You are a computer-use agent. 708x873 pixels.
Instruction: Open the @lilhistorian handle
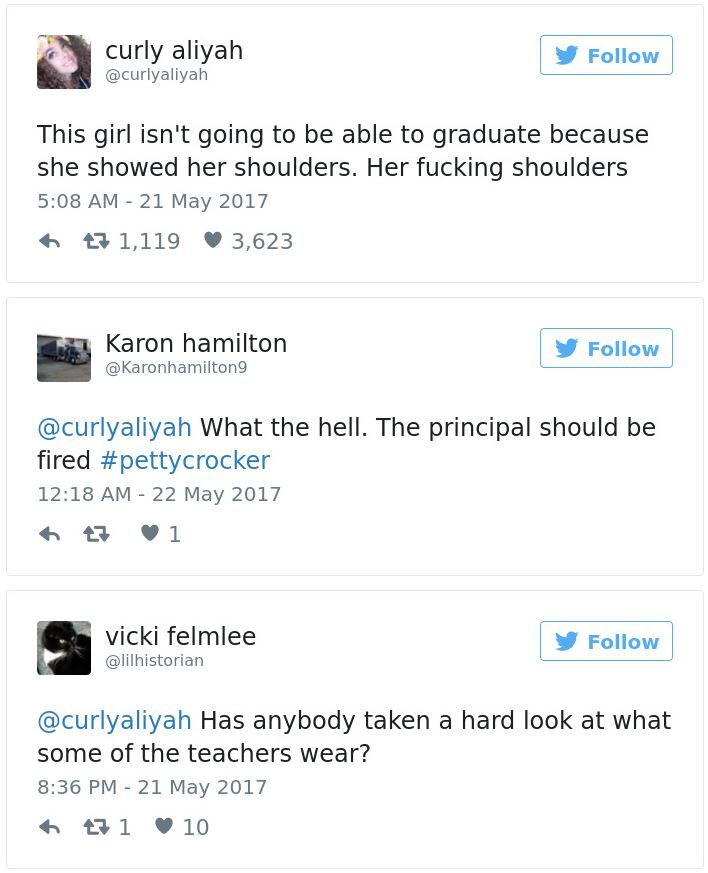154,661
